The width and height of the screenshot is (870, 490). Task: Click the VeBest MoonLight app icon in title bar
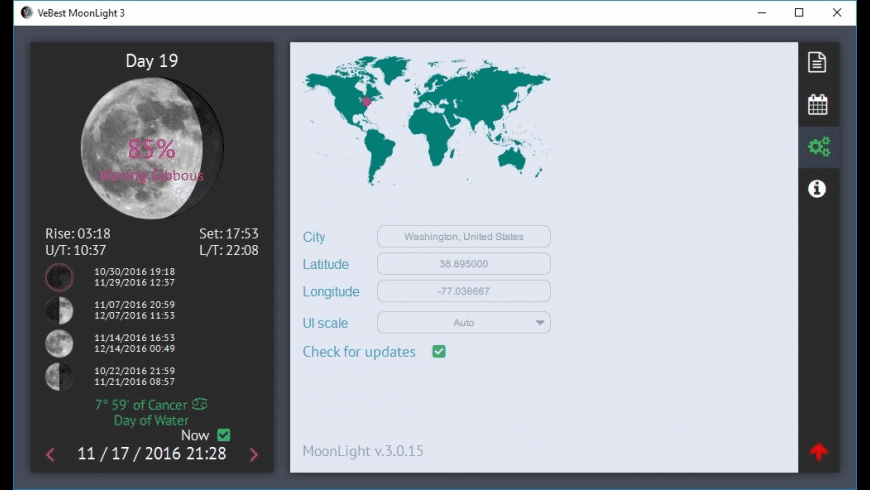coord(27,12)
